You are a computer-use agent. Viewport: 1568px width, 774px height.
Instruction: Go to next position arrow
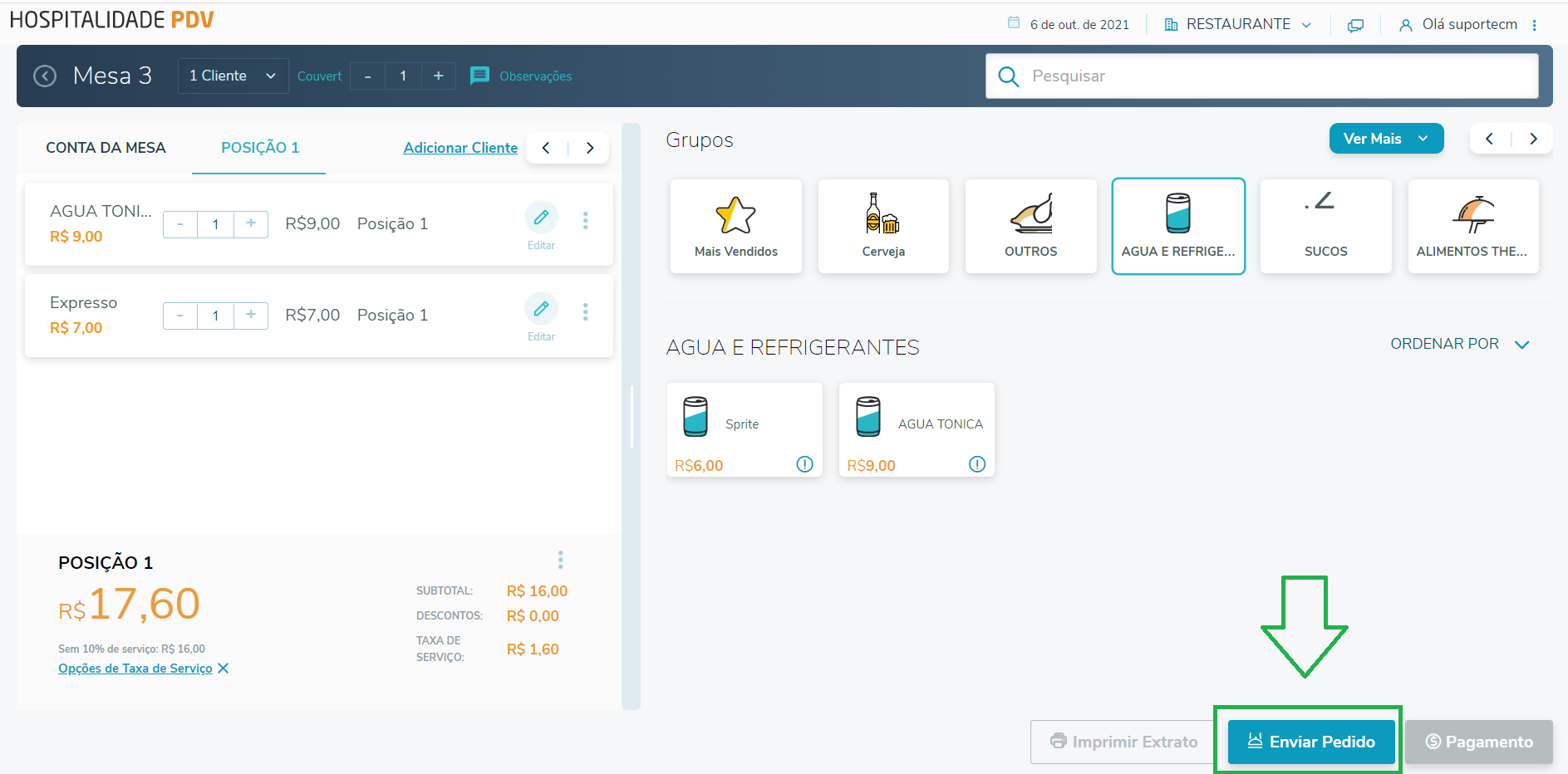[x=590, y=148]
